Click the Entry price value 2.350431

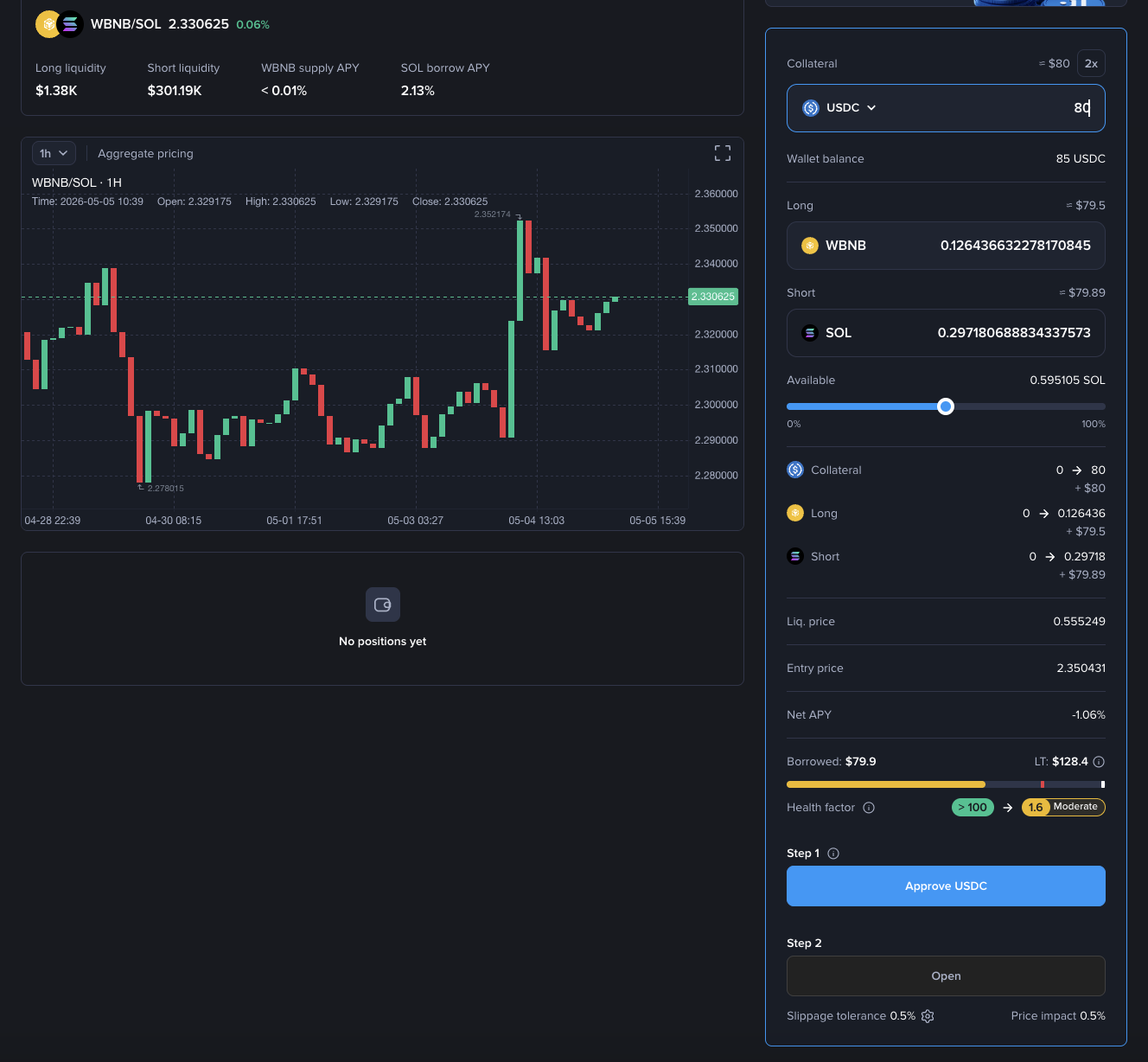coord(1081,669)
